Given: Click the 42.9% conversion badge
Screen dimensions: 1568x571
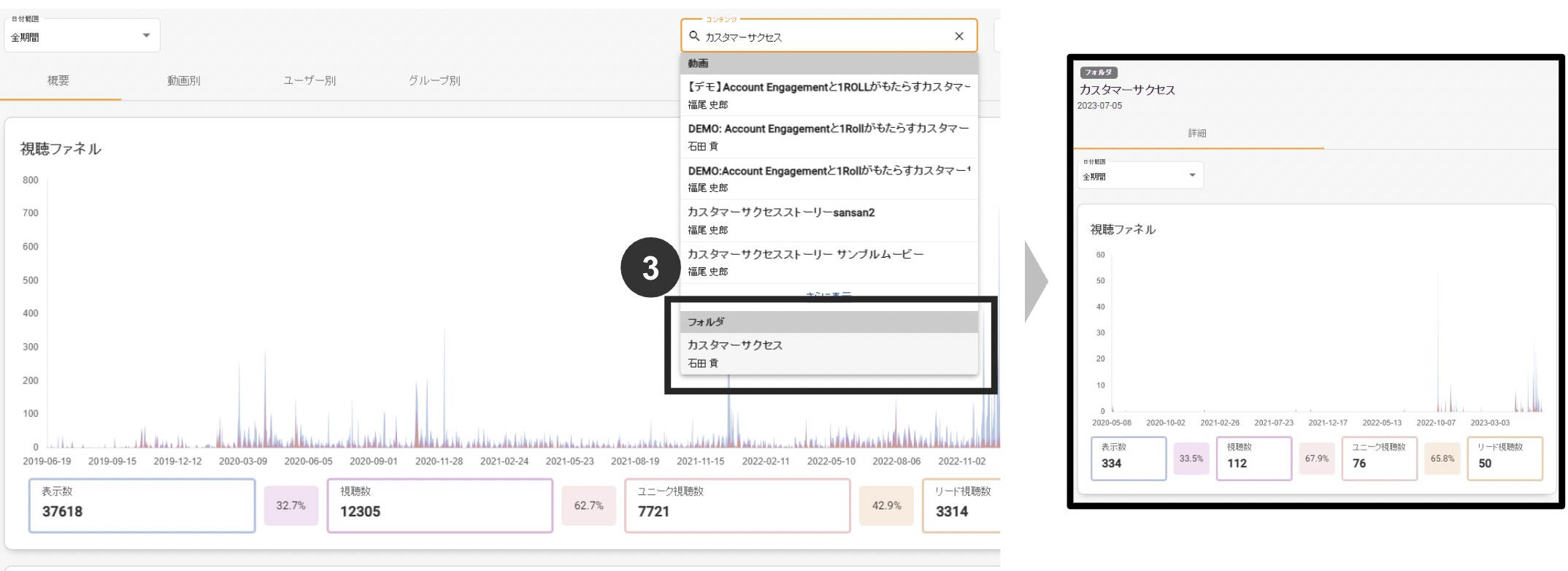Looking at the screenshot, I should 886,505.
